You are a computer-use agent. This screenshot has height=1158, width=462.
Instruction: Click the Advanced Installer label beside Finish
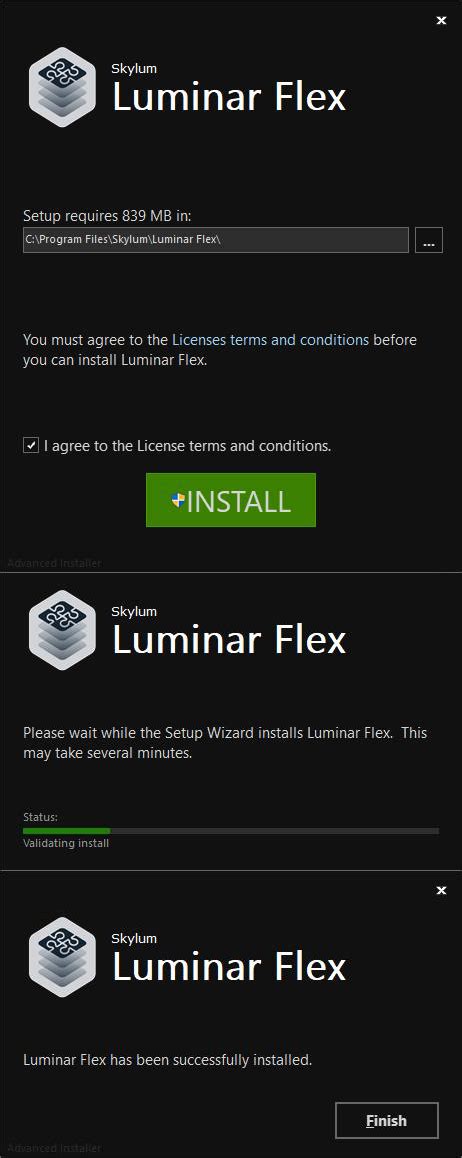pyautogui.click(x=54, y=1148)
